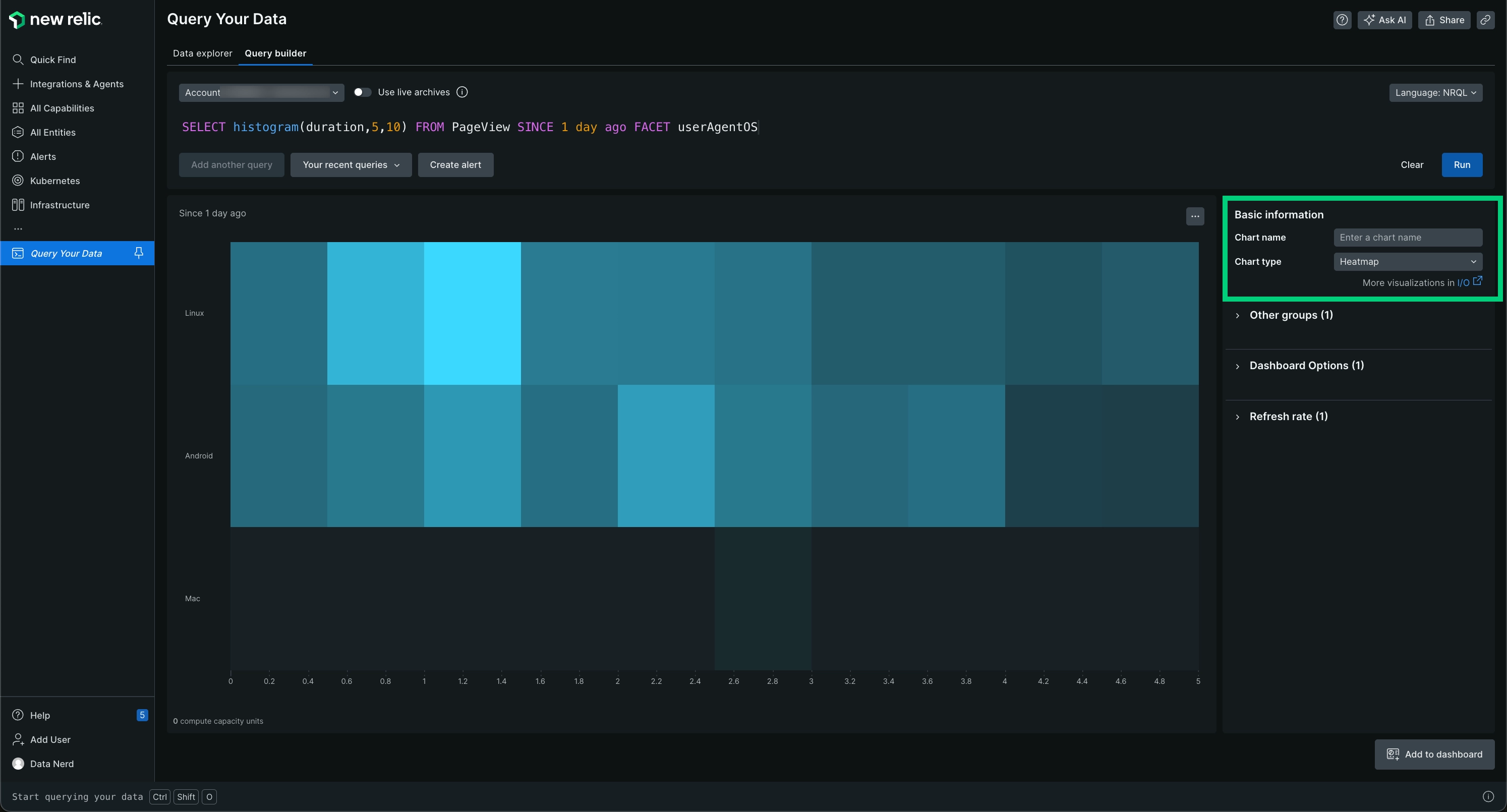Unpin Query Your Data with pin icon
This screenshot has height=812, width=1507.
pyautogui.click(x=139, y=253)
